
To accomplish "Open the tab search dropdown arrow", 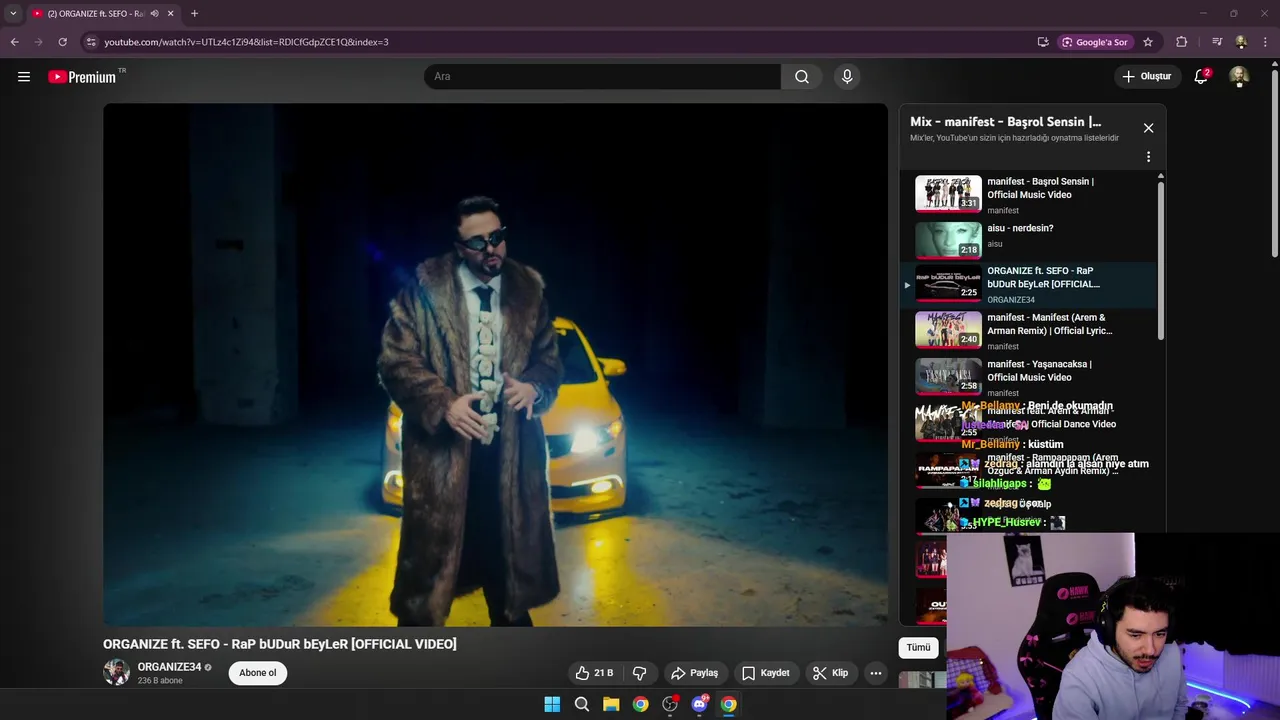I will point(13,14).
